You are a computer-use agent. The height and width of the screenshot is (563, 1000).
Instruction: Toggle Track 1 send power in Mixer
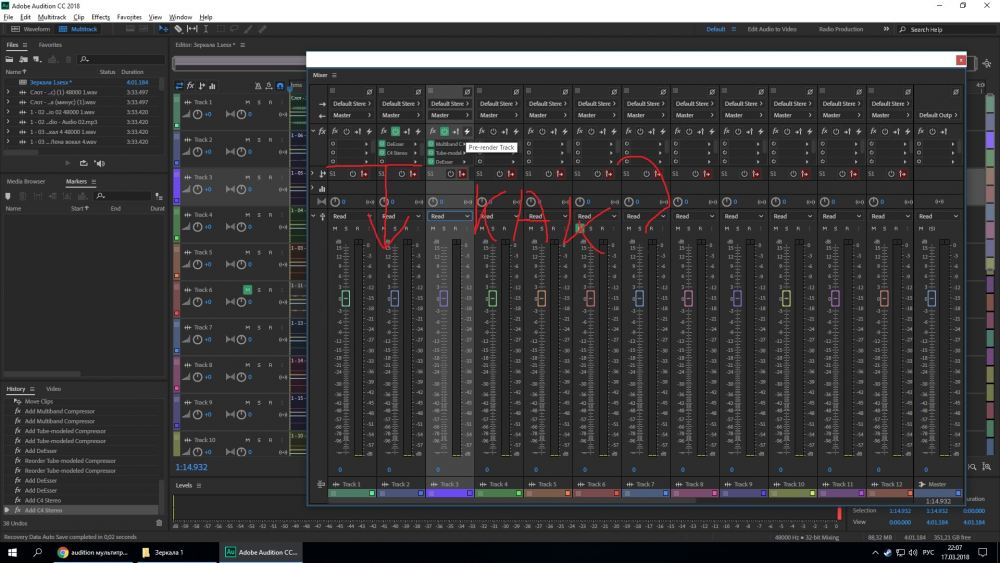coord(353,173)
